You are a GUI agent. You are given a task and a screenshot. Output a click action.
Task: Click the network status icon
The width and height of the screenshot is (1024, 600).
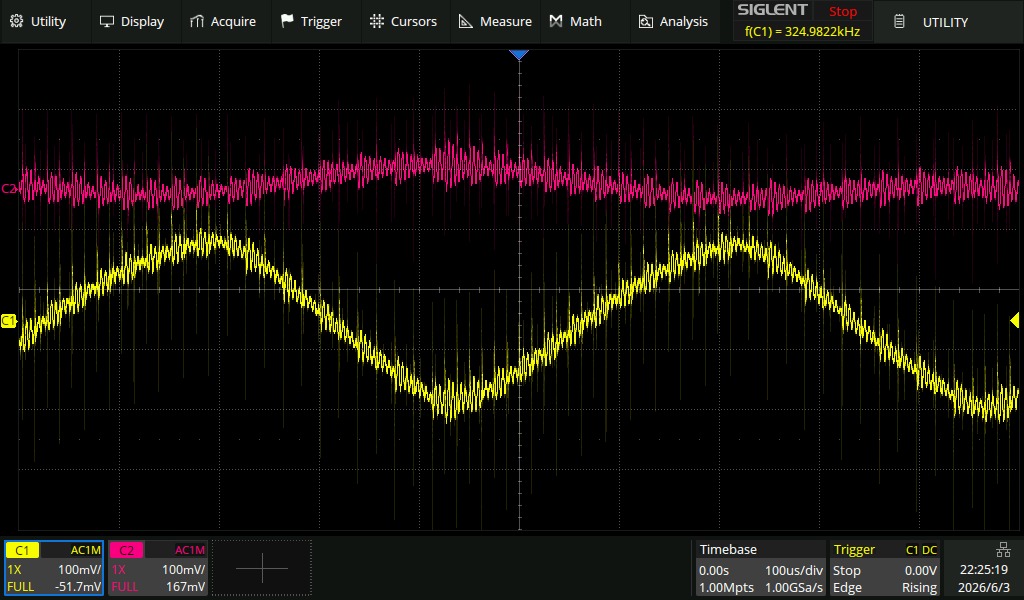click(x=1003, y=549)
